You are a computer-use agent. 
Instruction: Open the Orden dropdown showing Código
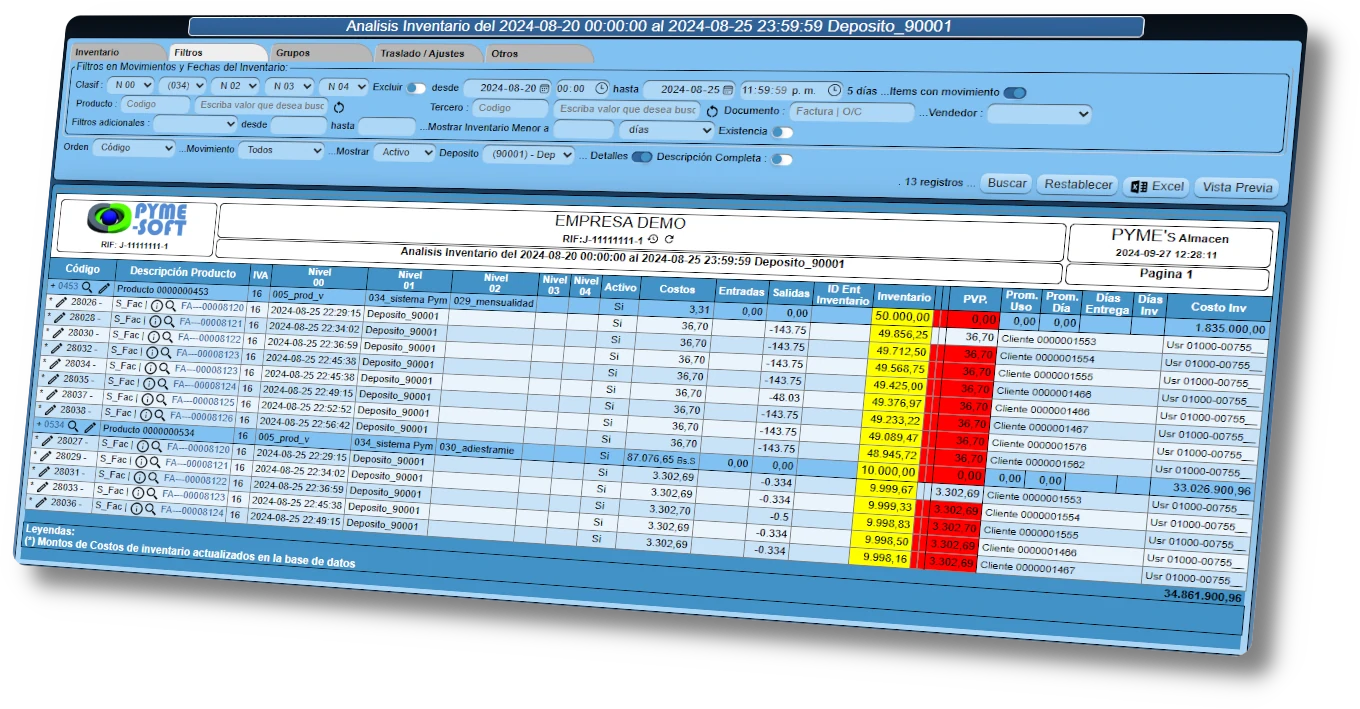click(134, 148)
